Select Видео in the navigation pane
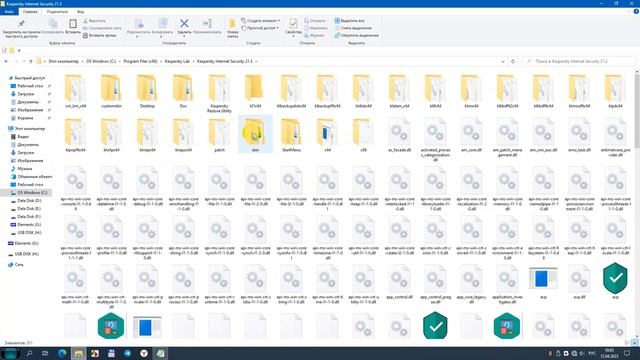This screenshot has width=640, height=360. [x=23, y=137]
